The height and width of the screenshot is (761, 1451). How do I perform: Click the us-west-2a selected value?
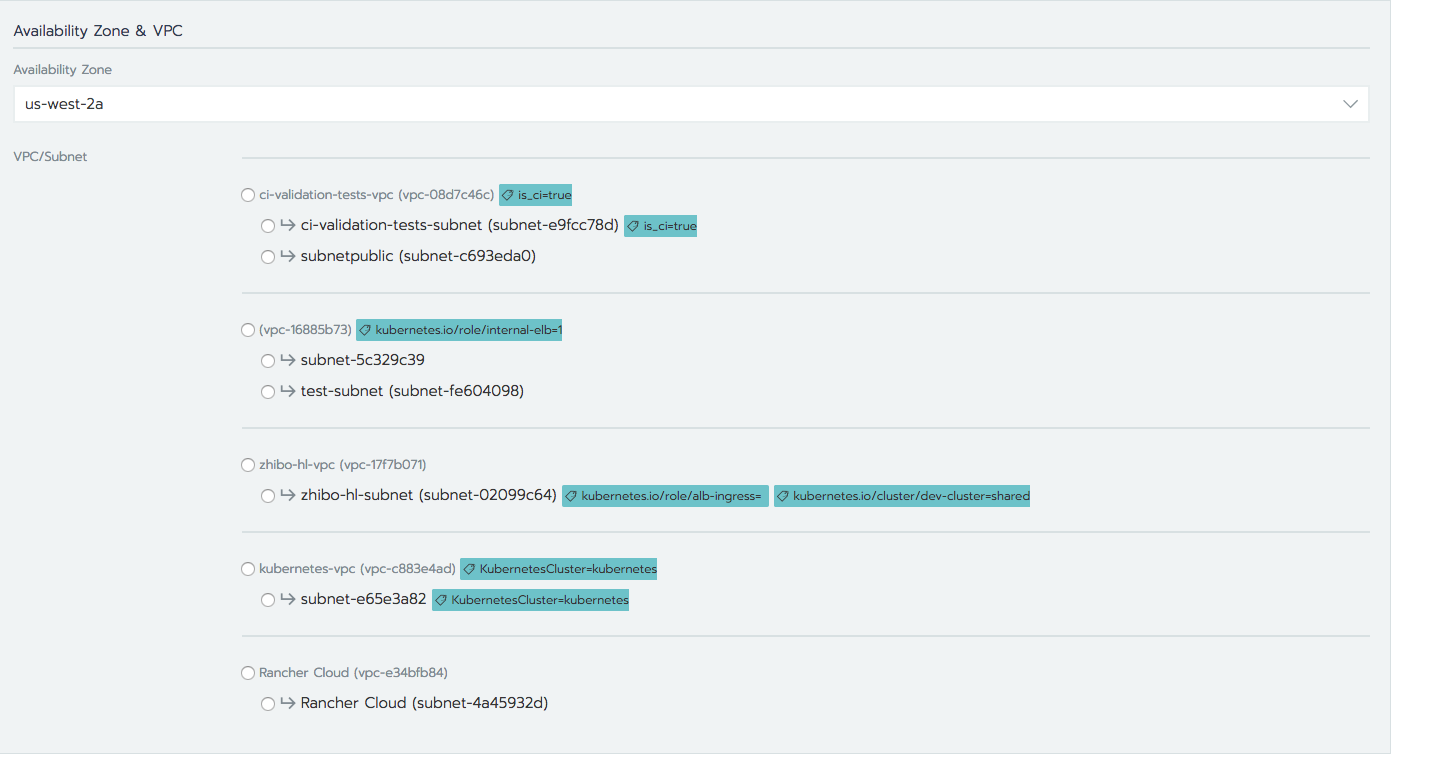tap(64, 104)
